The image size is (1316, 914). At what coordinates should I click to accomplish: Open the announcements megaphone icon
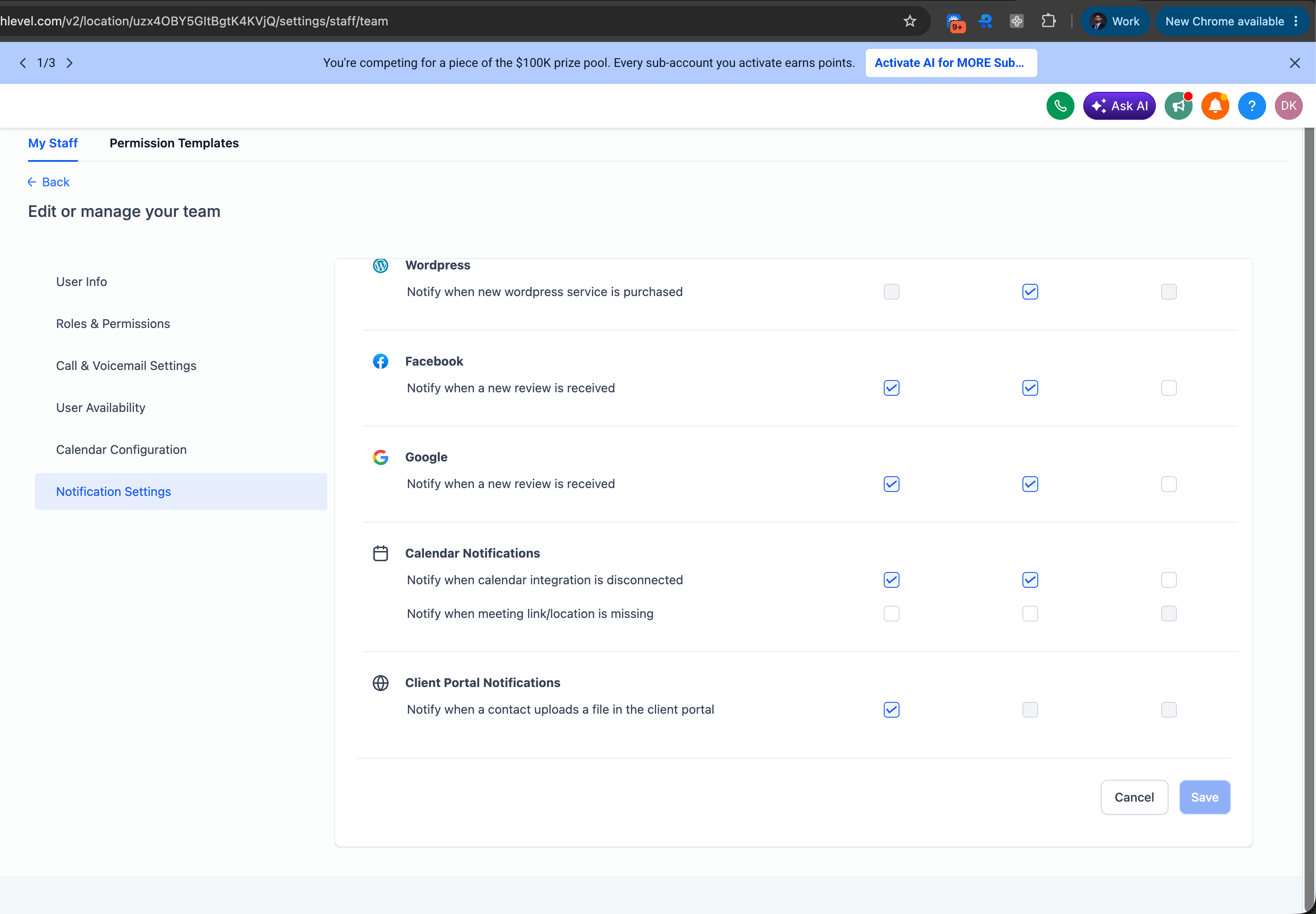1179,106
